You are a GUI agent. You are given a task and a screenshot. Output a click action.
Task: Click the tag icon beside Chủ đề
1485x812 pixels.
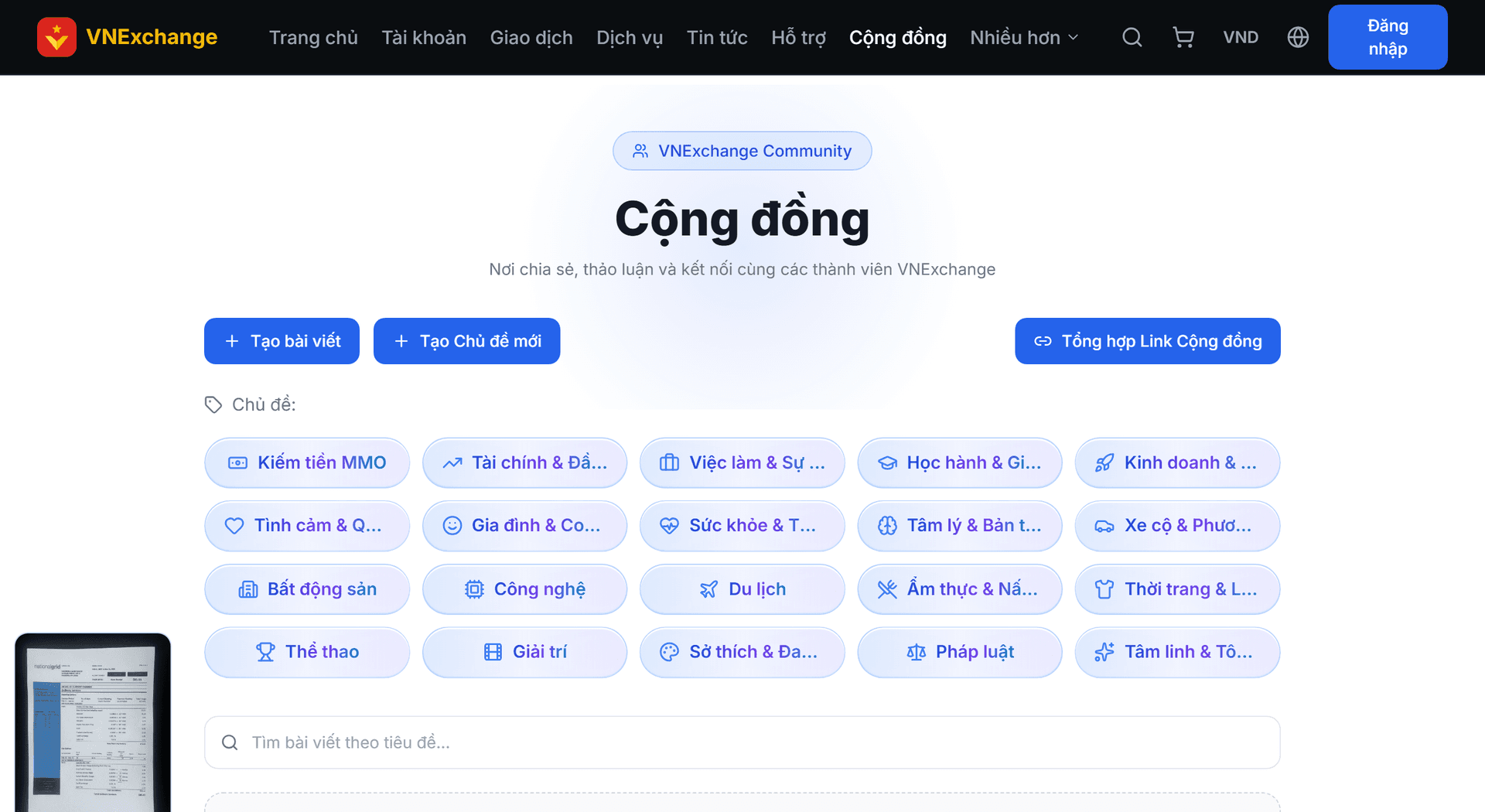point(213,404)
